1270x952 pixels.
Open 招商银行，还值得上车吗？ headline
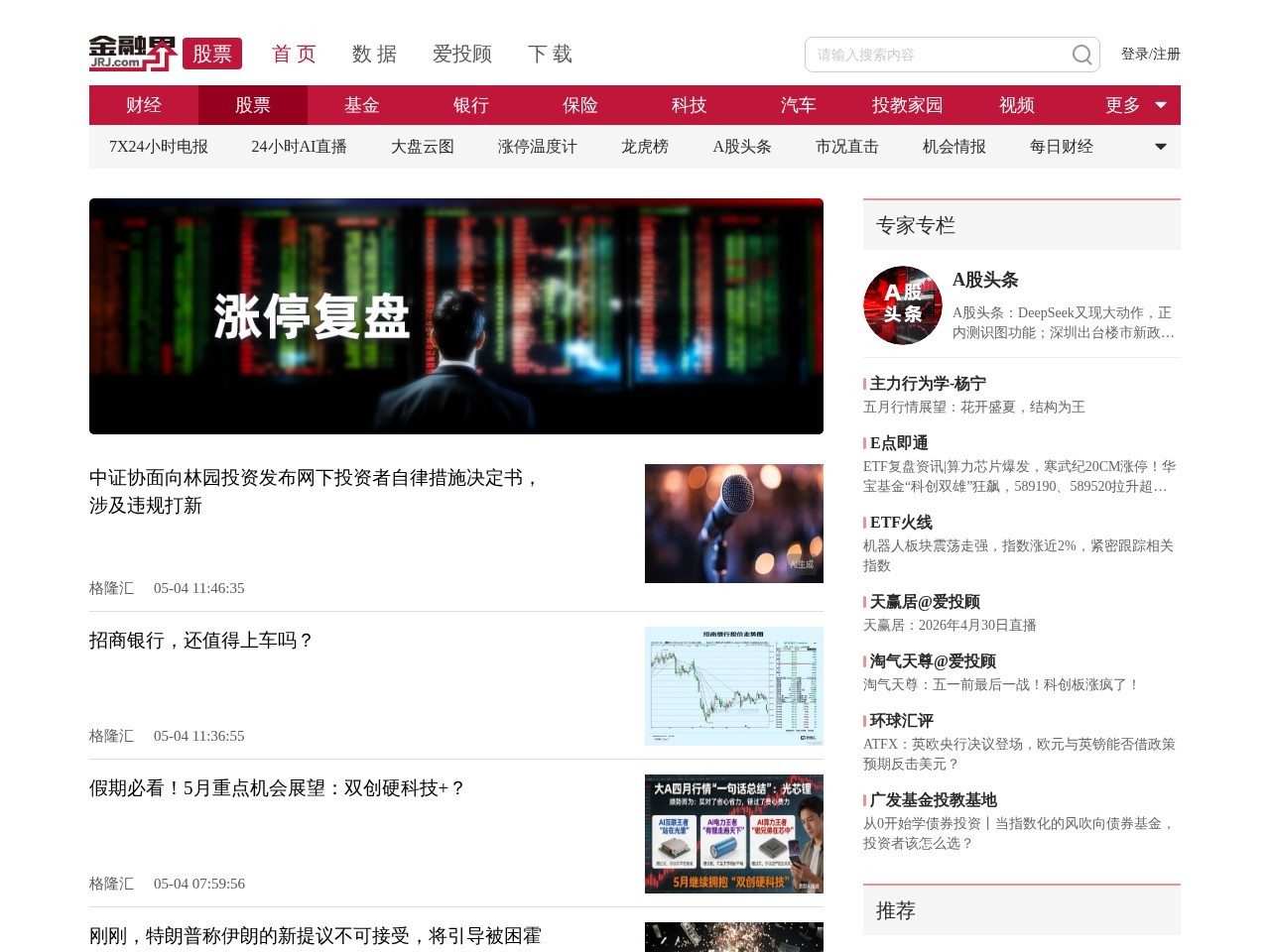coord(201,641)
